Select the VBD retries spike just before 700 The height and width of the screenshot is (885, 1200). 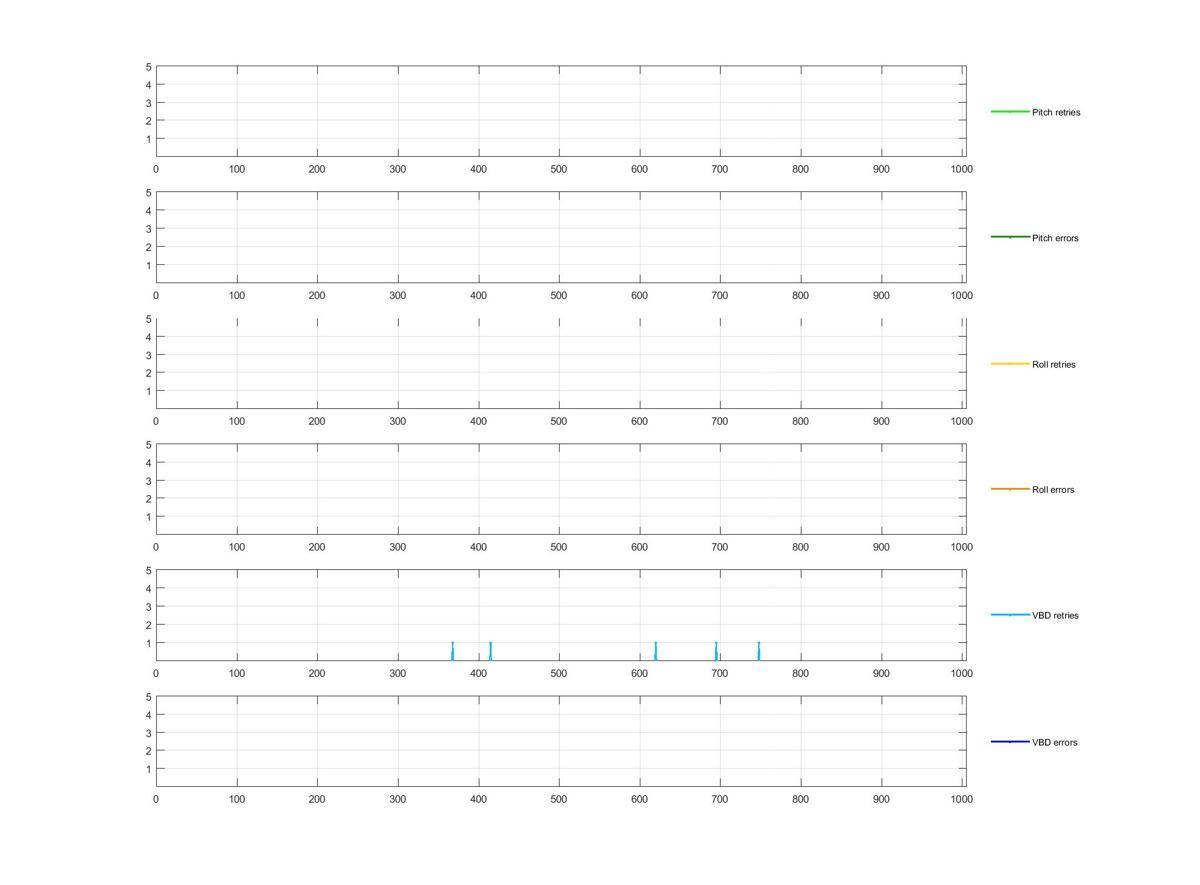(x=716, y=651)
